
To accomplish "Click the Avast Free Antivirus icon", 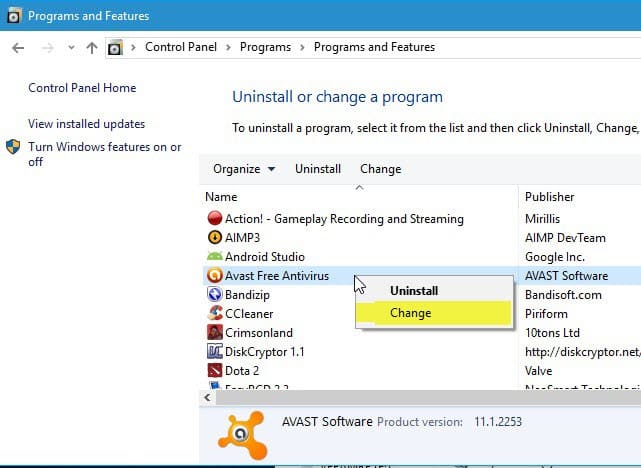I will tap(215, 275).
